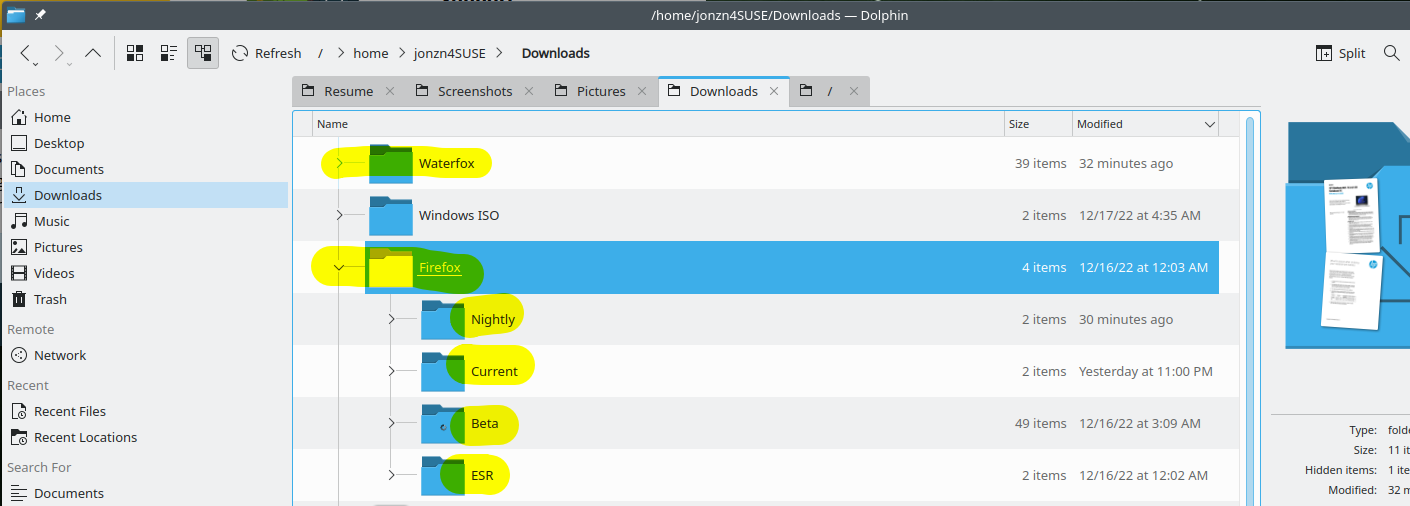This screenshot has height=506, width=1410.
Task: Expand the Current subfolder
Action: click(x=392, y=371)
